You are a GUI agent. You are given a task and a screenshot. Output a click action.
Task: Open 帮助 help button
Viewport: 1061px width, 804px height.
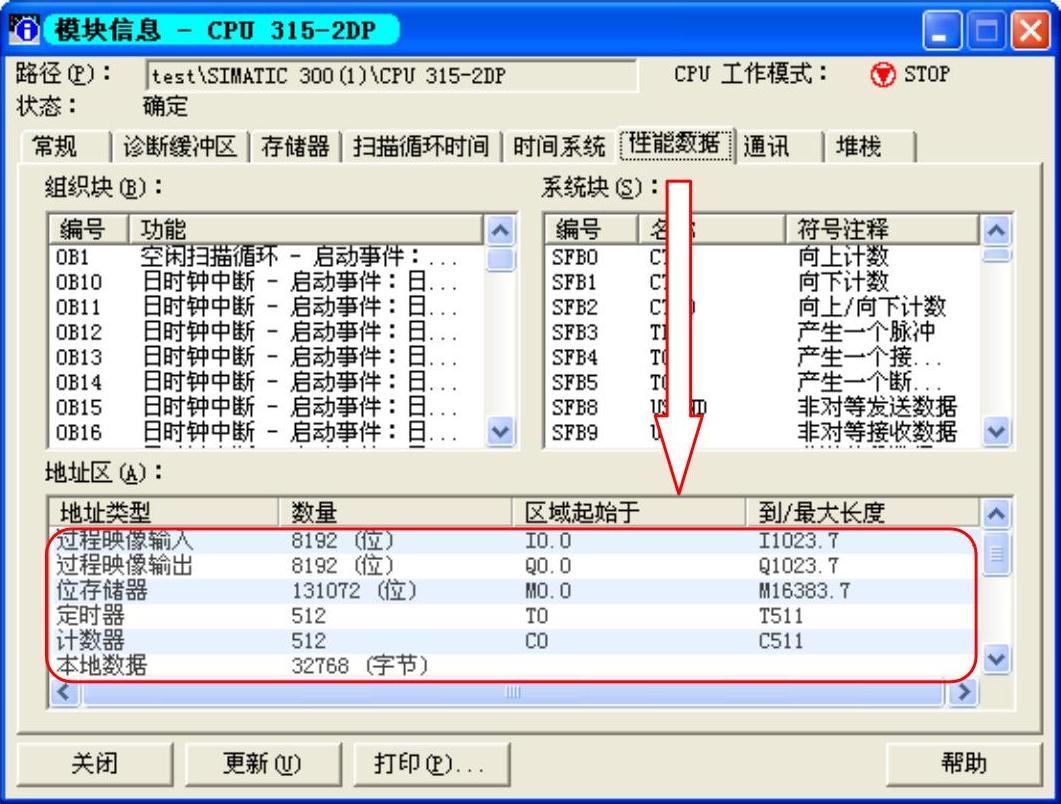tap(964, 763)
